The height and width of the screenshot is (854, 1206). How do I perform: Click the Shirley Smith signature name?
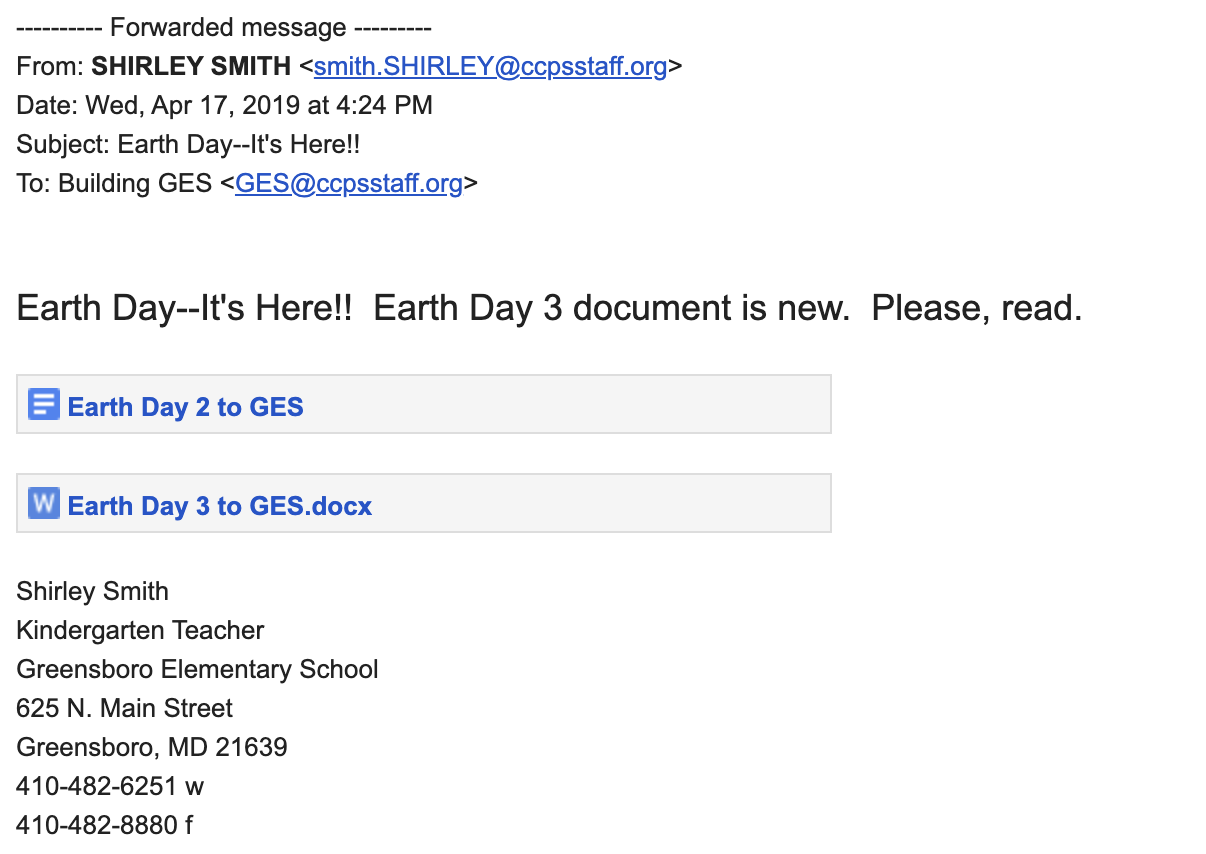pos(92,591)
